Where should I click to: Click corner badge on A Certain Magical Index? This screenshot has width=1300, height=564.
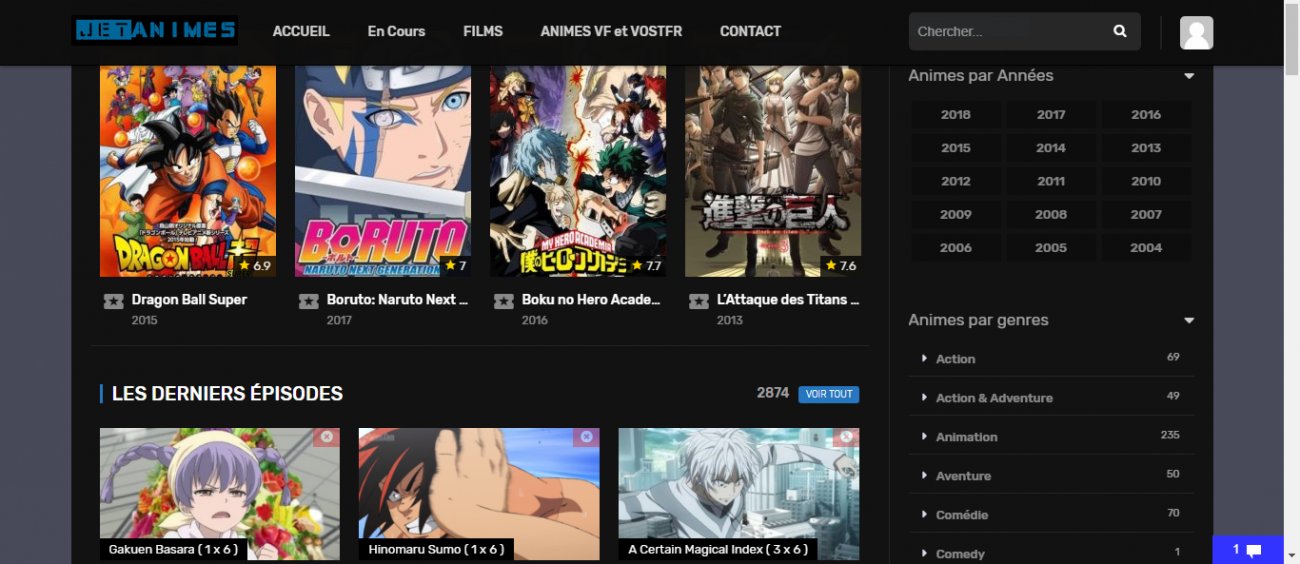pos(846,437)
